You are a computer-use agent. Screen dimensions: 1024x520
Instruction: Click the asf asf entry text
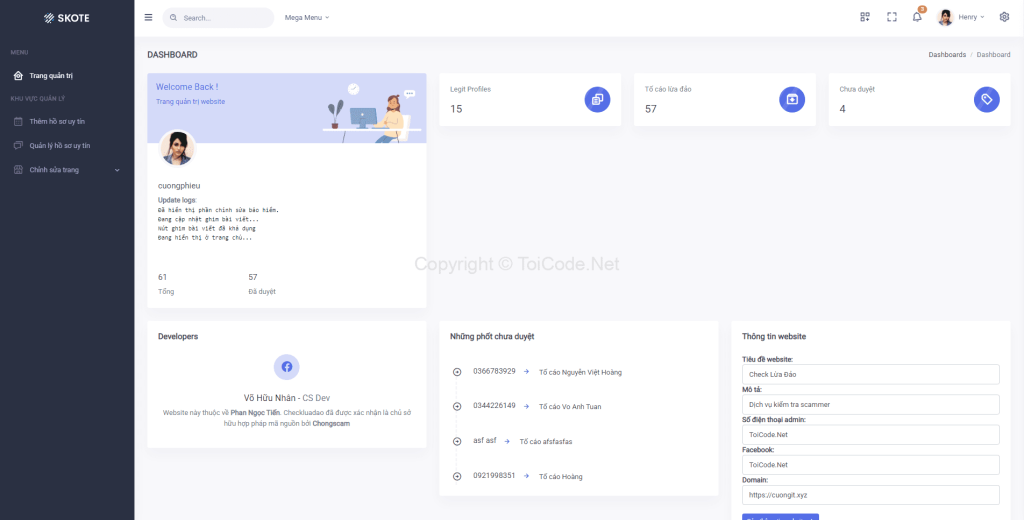pos(485,440)
